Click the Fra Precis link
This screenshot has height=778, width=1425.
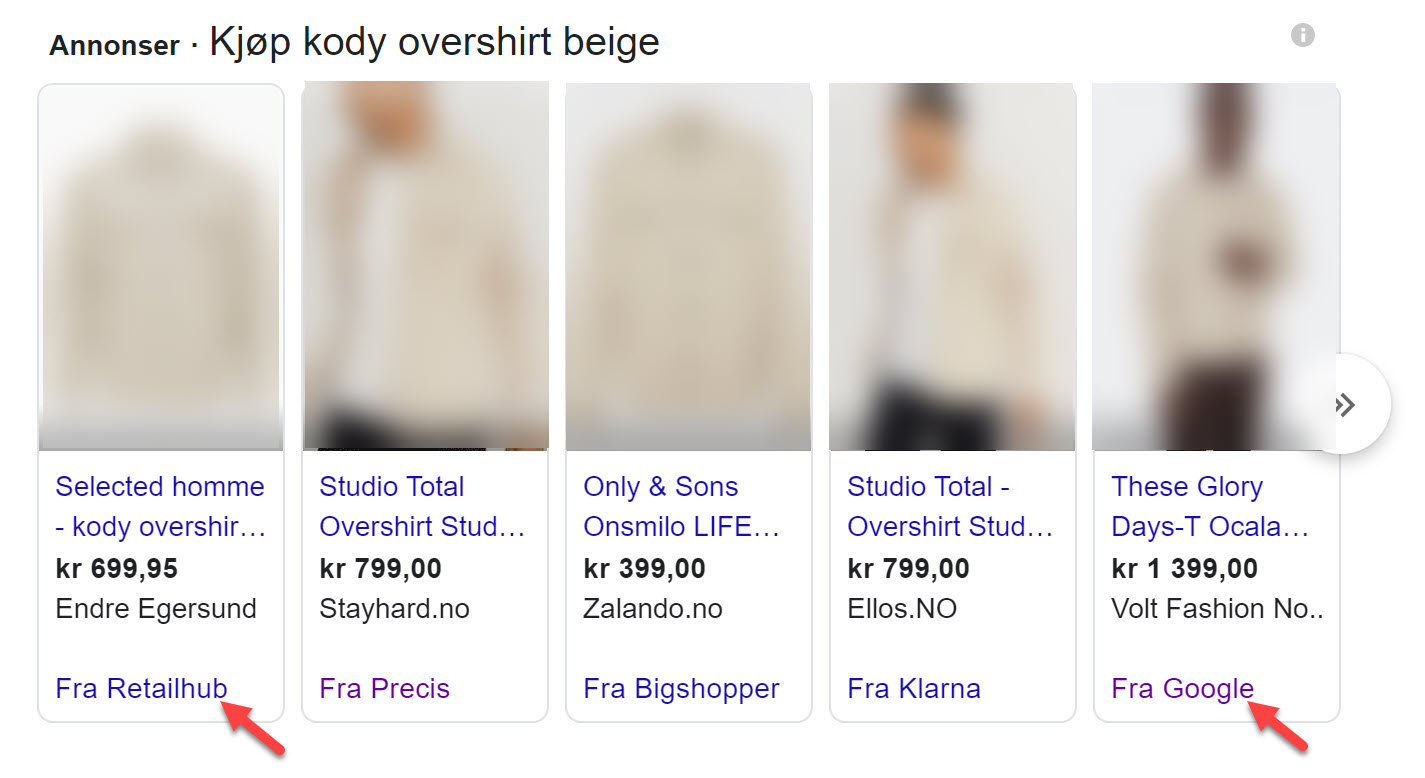[384, 688]
